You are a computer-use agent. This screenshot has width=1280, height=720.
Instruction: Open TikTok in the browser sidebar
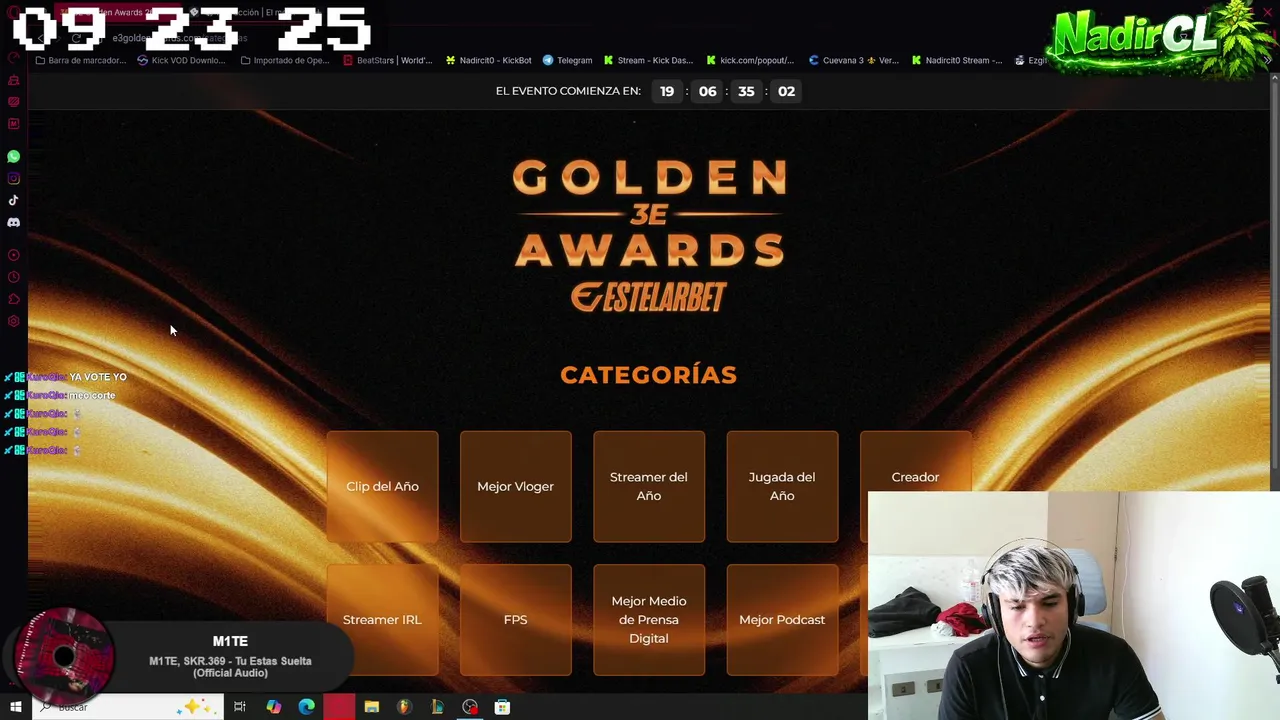pos(14,201)
